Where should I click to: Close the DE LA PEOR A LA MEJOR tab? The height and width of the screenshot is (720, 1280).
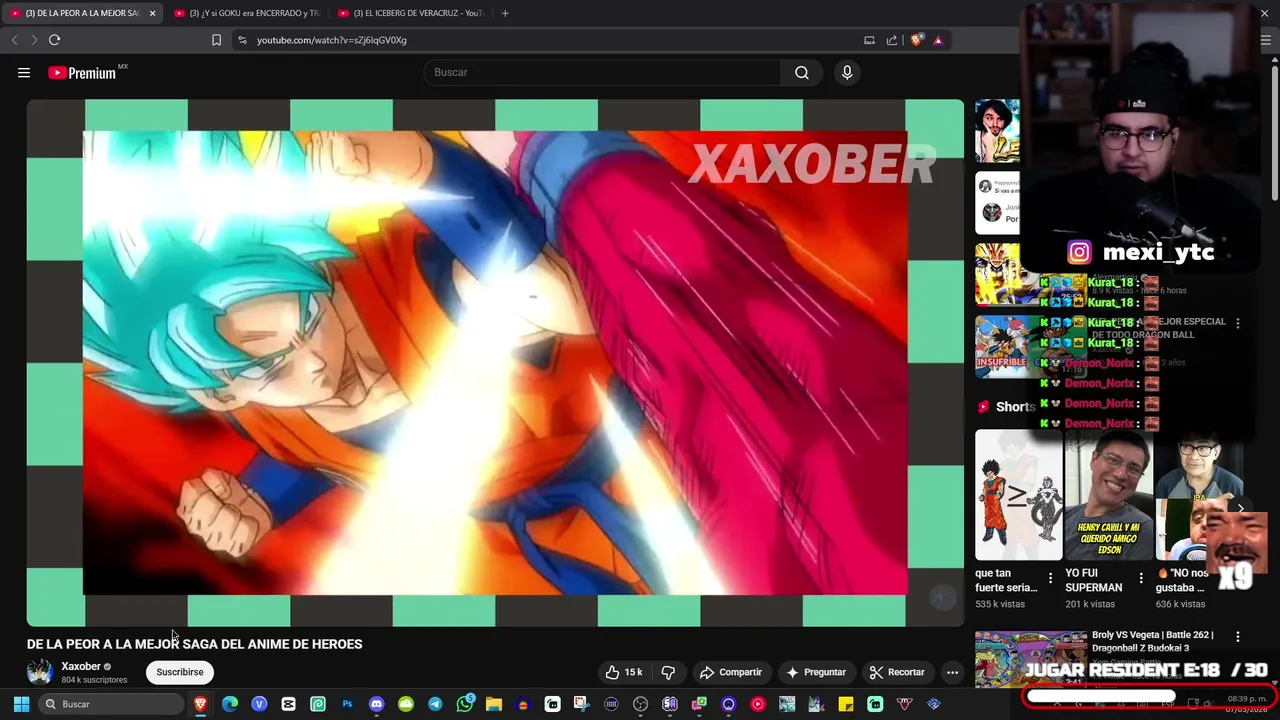pyautogui.click(x=153, y=13)
